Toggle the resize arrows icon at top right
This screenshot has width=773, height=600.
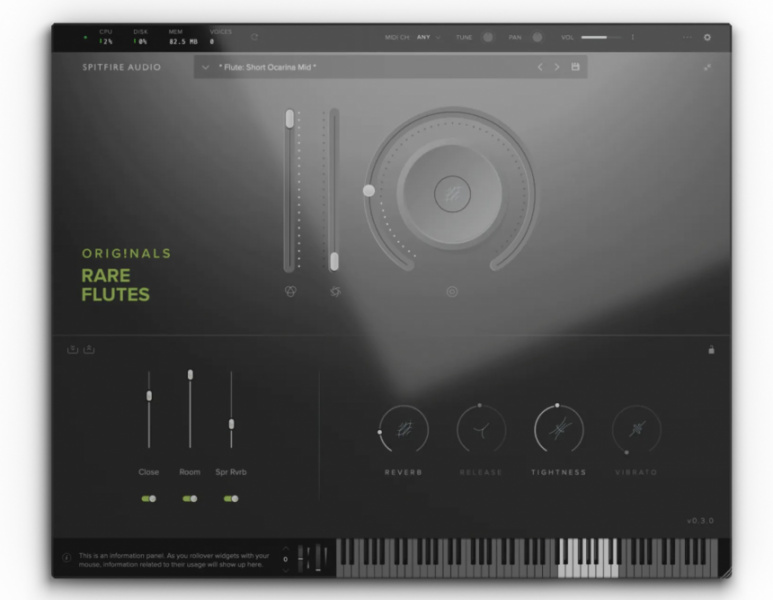(707, 67)
